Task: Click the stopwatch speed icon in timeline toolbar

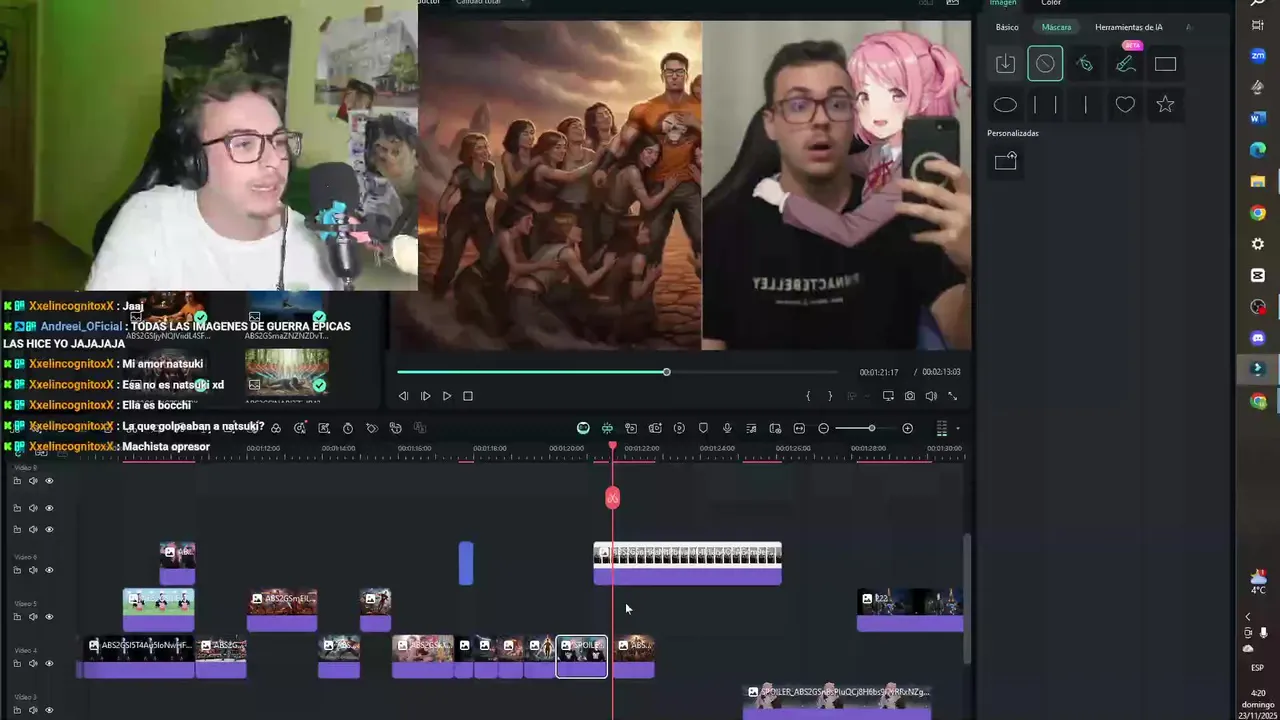Action: pyautogui.click(x=348, y=428)
